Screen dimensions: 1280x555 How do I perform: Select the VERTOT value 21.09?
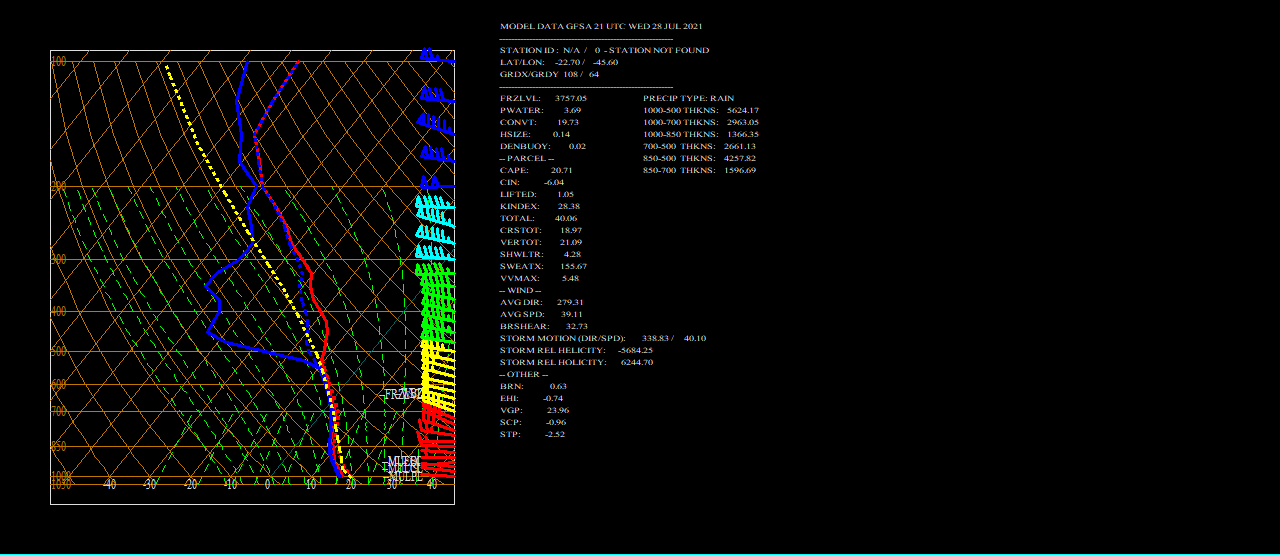point(570,242)
